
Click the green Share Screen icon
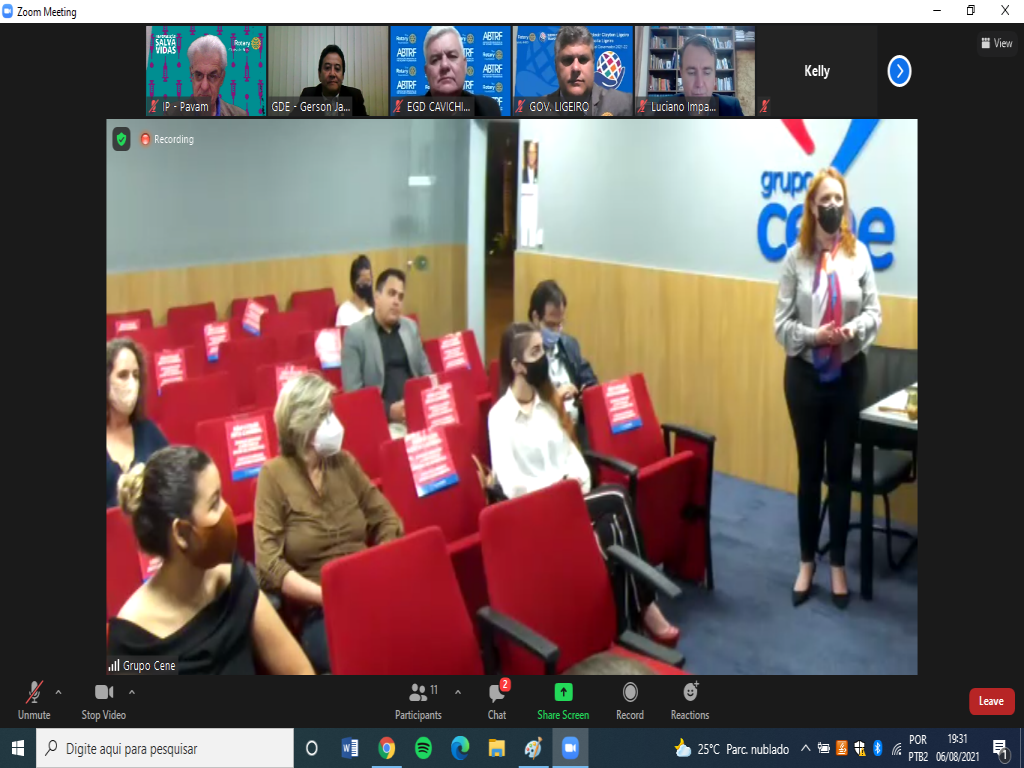(x=563, y=699)
